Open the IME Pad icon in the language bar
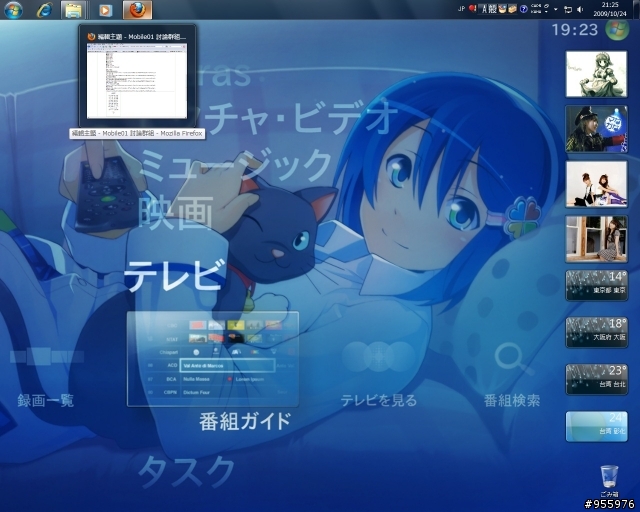 click(502, 9)
